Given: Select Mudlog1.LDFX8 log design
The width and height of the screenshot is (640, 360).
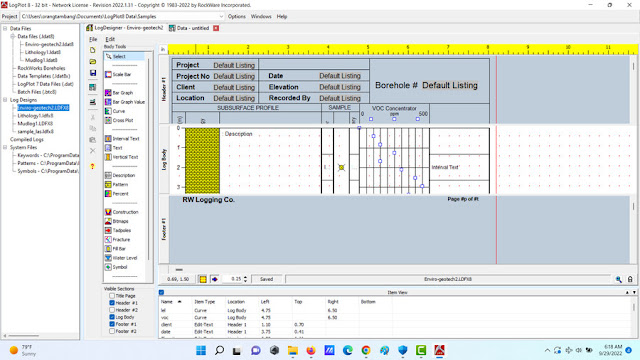Looking at the screenshot, I should [x=35, y=123].
